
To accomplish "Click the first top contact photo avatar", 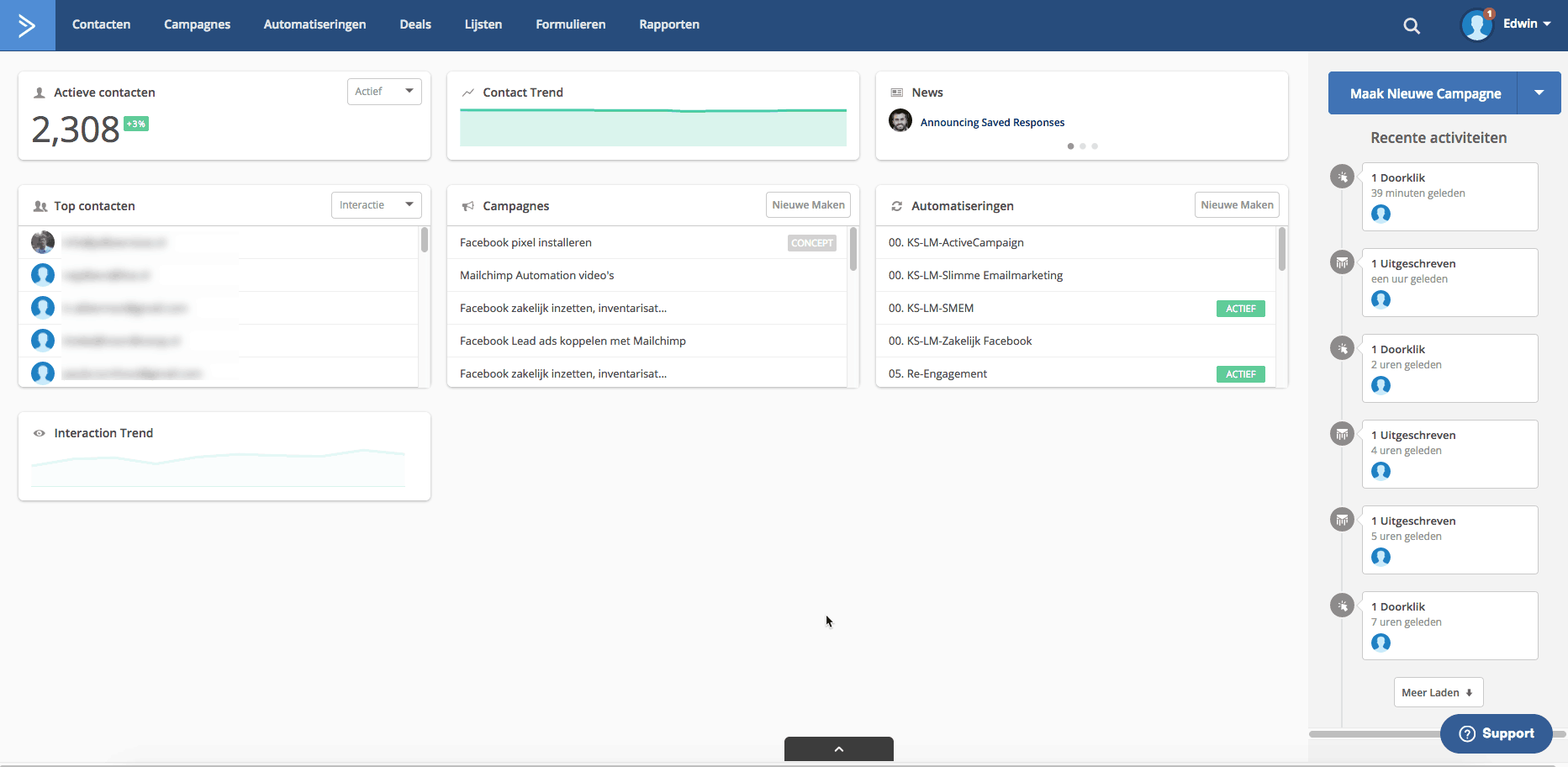I will click(x=43, y=242).
